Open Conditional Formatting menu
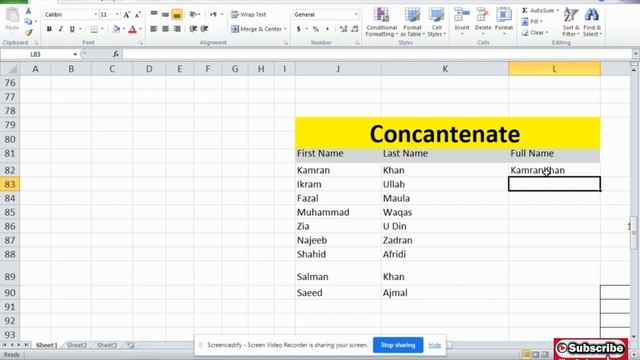This screenshot has width=640, height=360. (x=381, y=22)
